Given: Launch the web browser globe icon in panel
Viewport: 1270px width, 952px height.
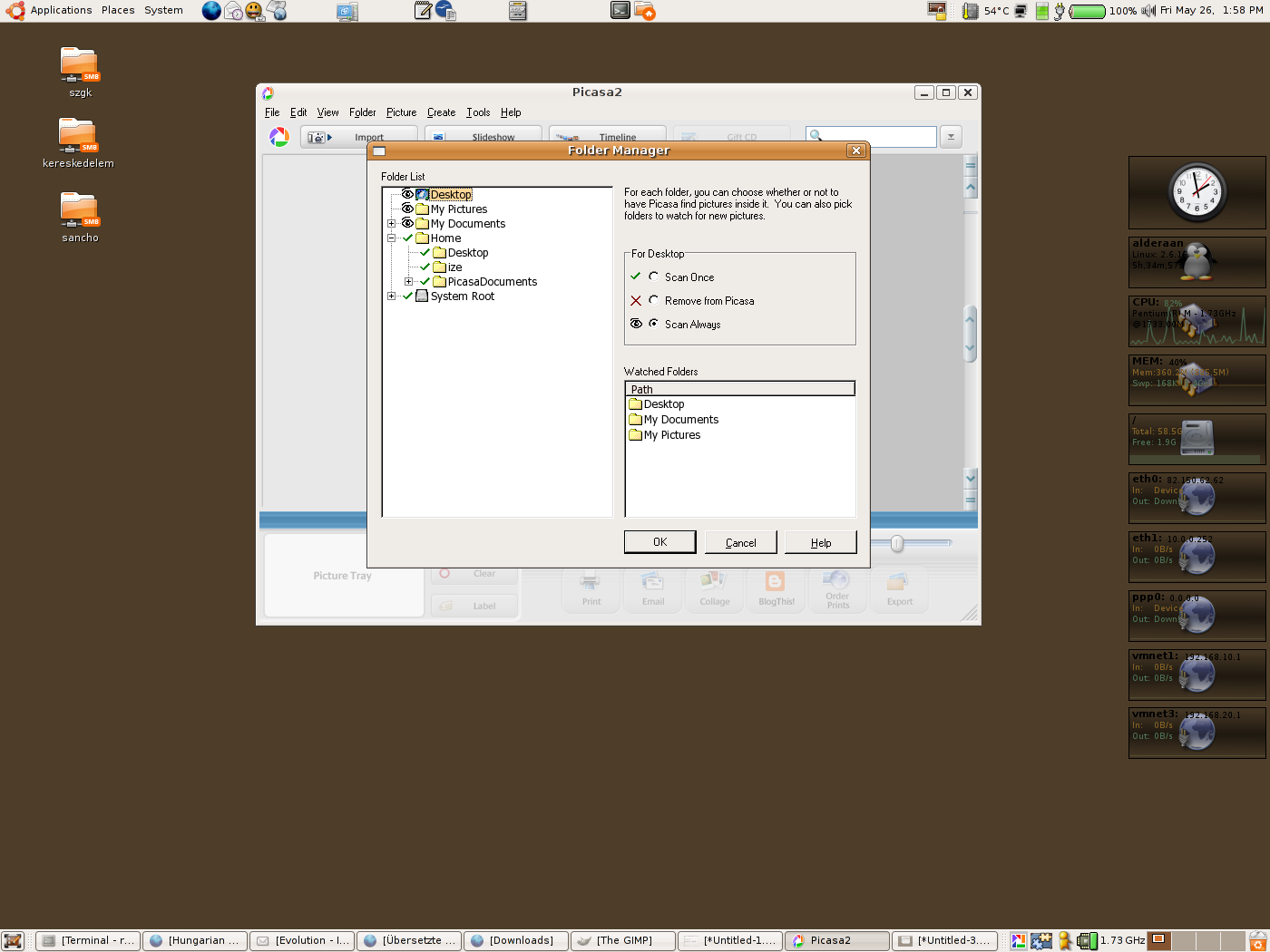Looking at the screenshot, I should (x=211, y=11).
